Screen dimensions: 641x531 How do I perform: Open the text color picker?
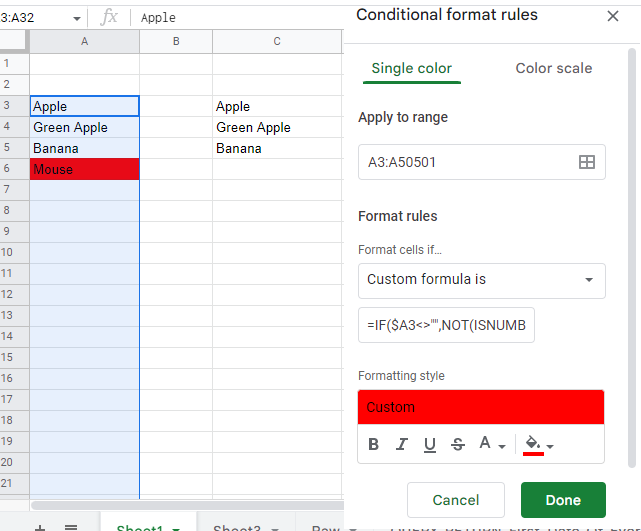tap(492, 444)
